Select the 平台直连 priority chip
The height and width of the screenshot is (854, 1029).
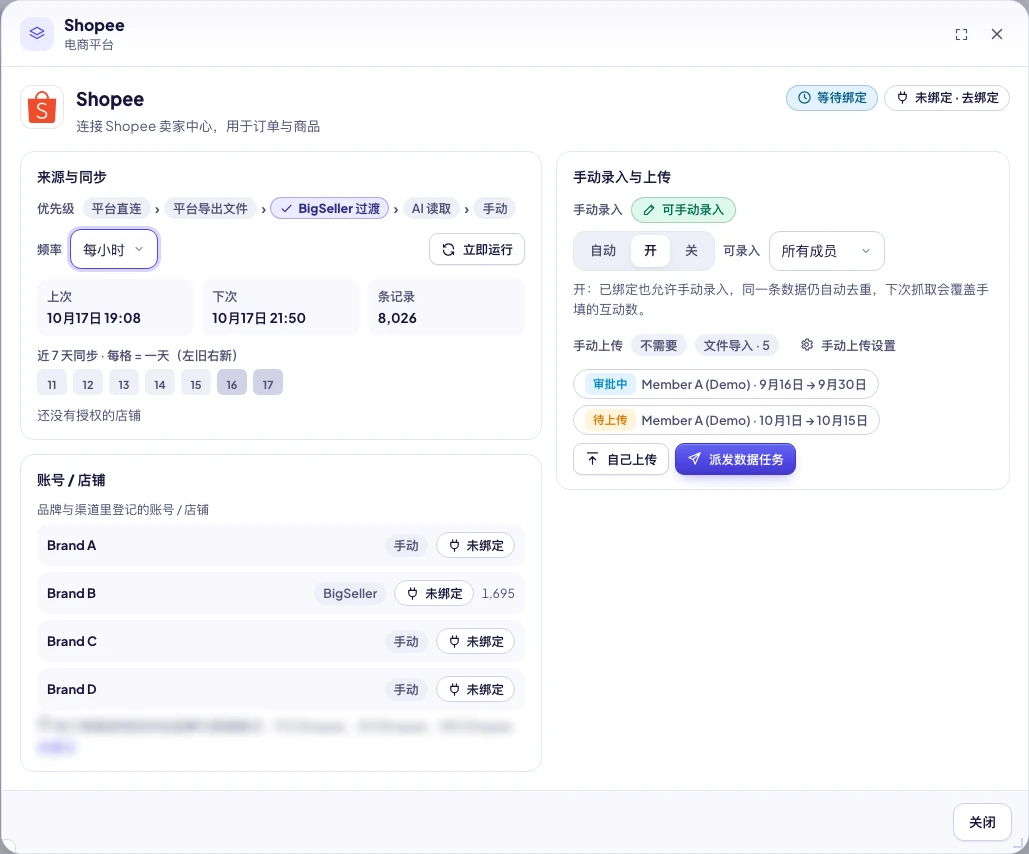(116, 209)
